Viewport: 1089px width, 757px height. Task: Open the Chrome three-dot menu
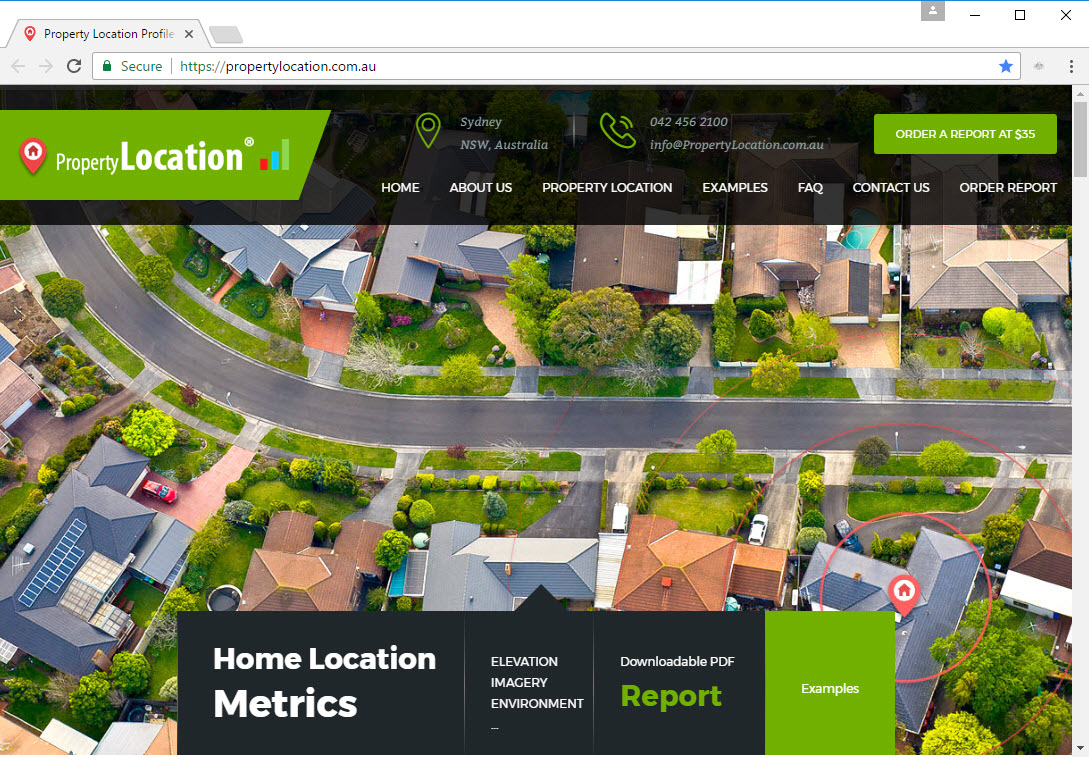pyautogui.click(x=1071, y=66)
